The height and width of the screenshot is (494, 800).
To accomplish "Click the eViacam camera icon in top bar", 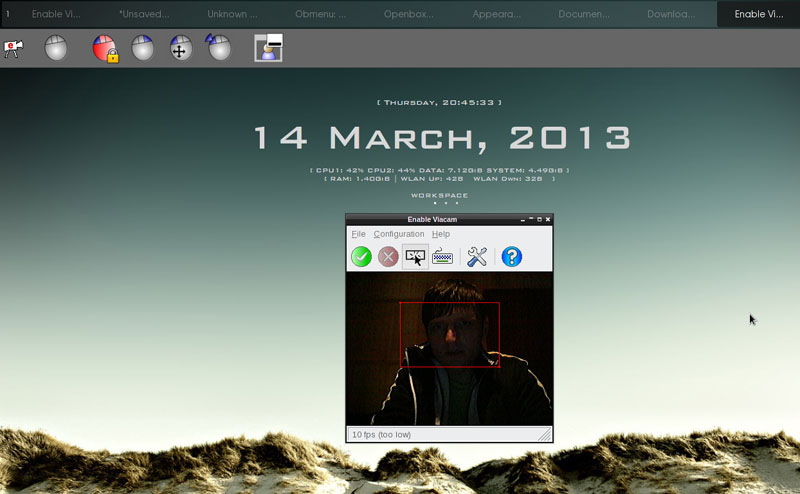I will pyautogui.click(x=14, y=48).
